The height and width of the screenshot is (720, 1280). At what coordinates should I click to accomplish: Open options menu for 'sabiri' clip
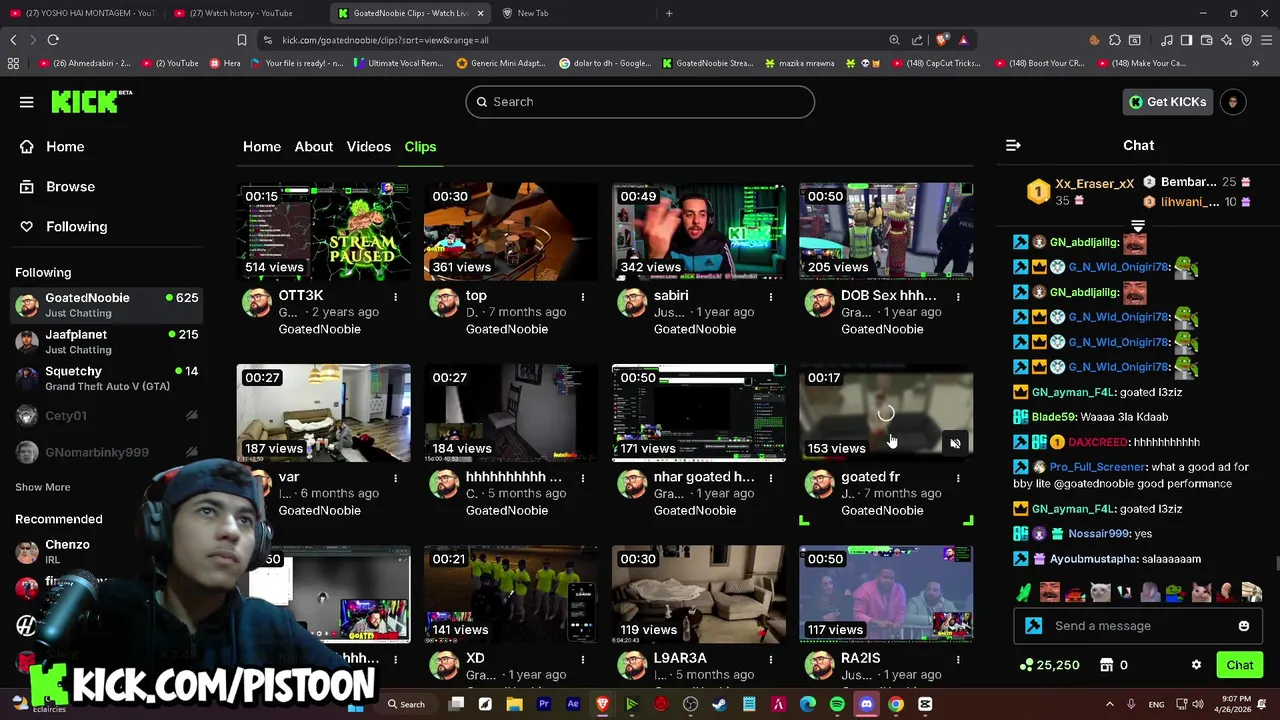click(x=770, y=297)
